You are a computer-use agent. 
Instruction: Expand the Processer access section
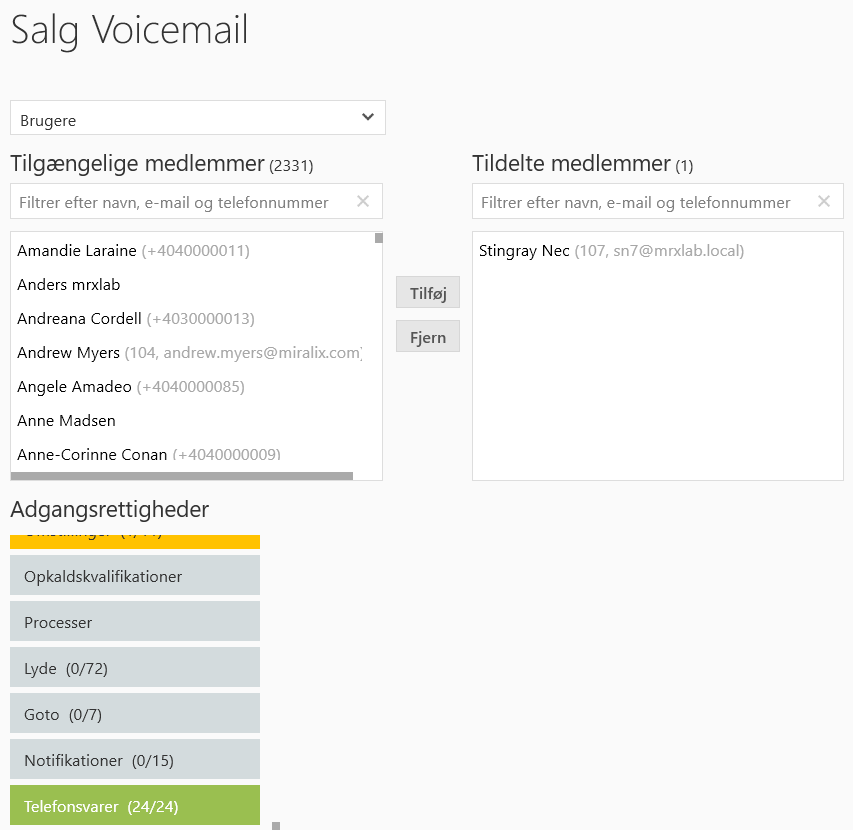click(x=135, y=622)
